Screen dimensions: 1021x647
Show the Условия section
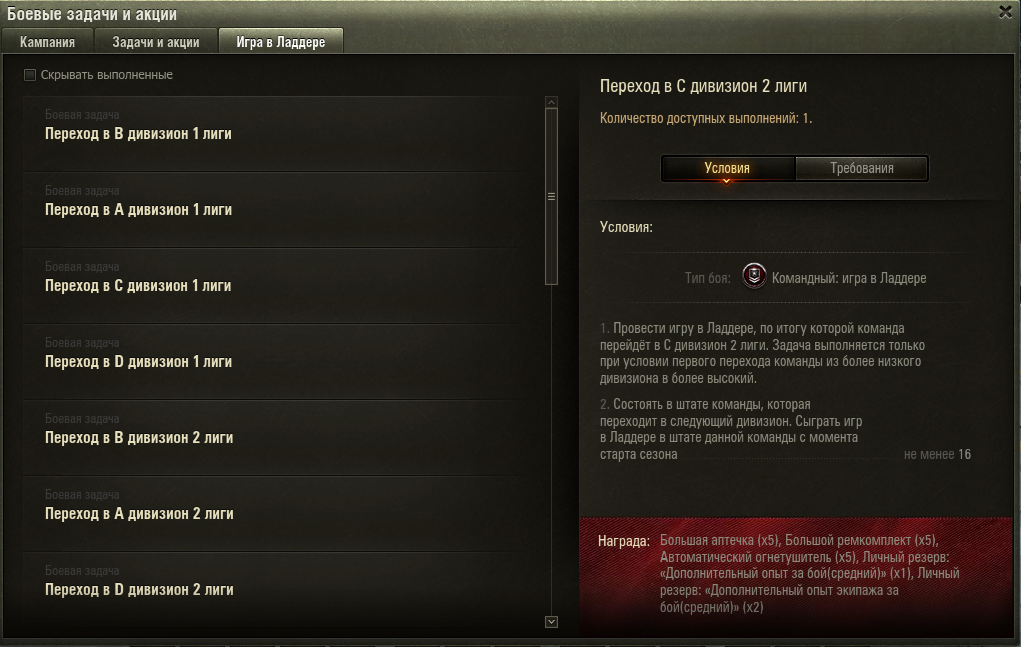727,168
